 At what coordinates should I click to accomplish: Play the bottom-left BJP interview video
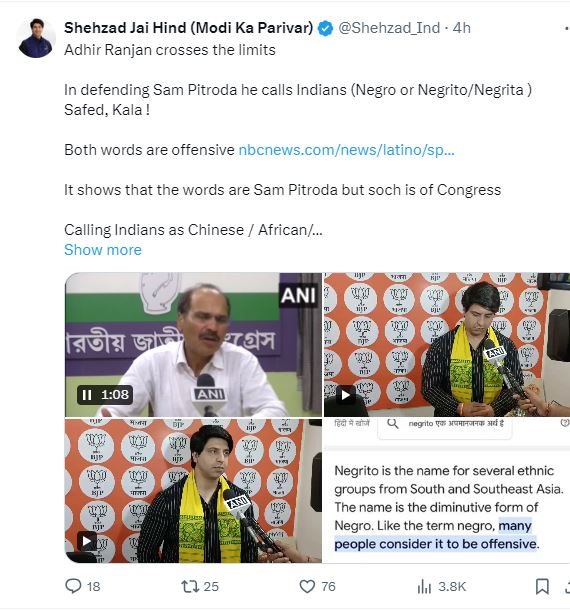[x=86, y=541]
